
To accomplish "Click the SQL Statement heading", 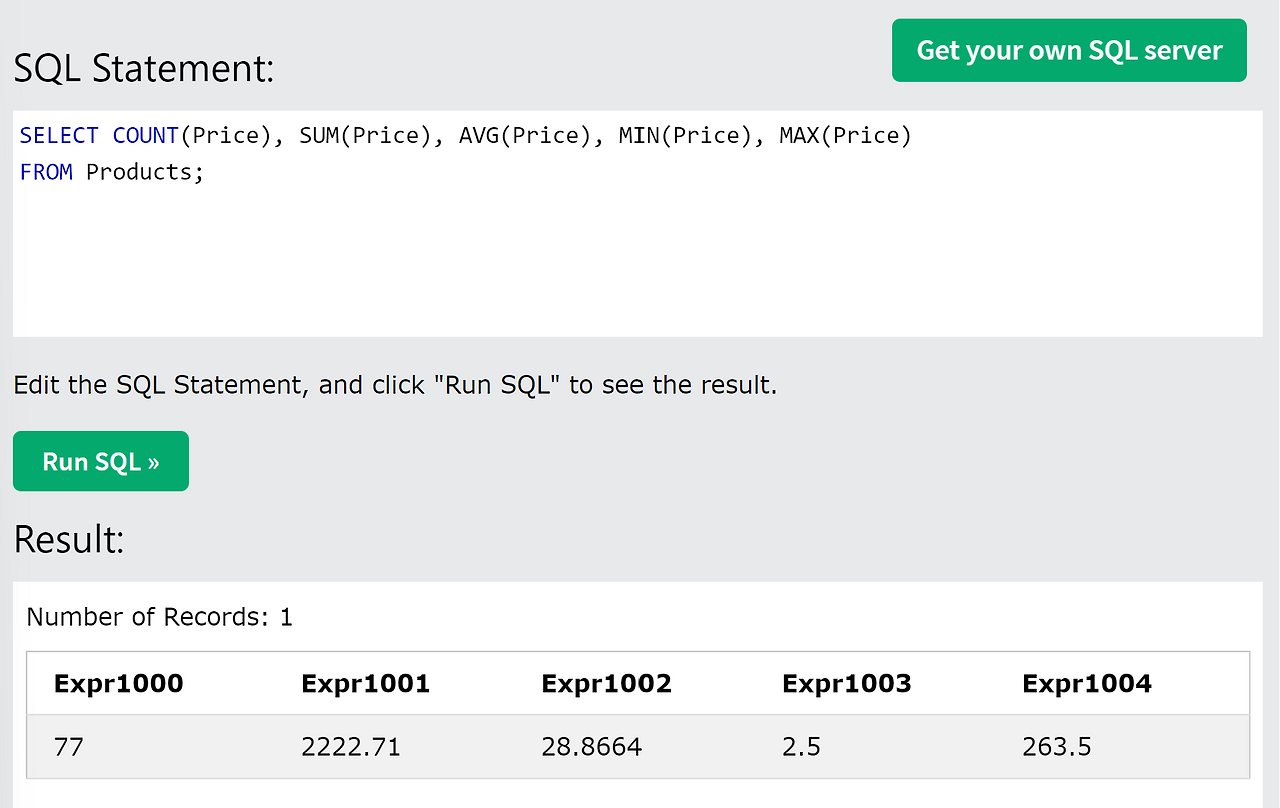I will click(x=144, y=68).
